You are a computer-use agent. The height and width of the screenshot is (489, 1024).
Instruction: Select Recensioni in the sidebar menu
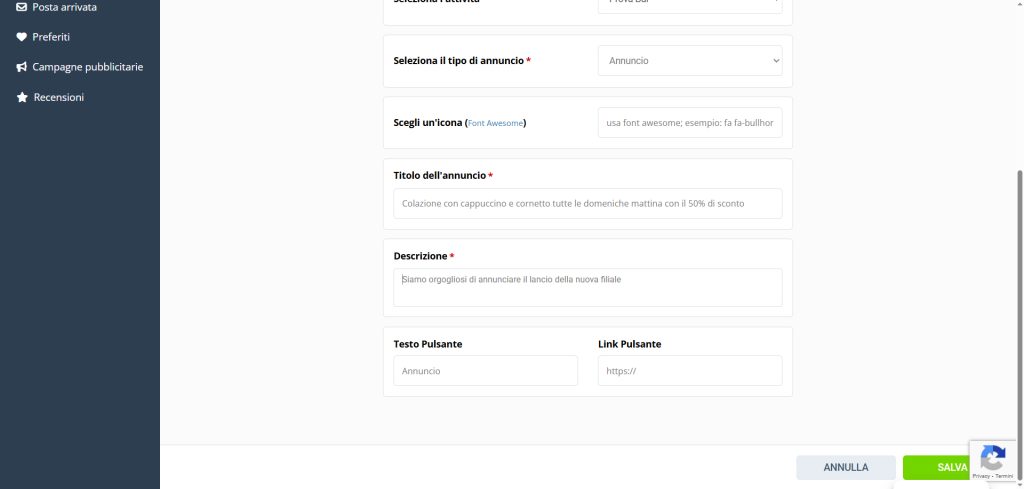click(x=58, y=98)
